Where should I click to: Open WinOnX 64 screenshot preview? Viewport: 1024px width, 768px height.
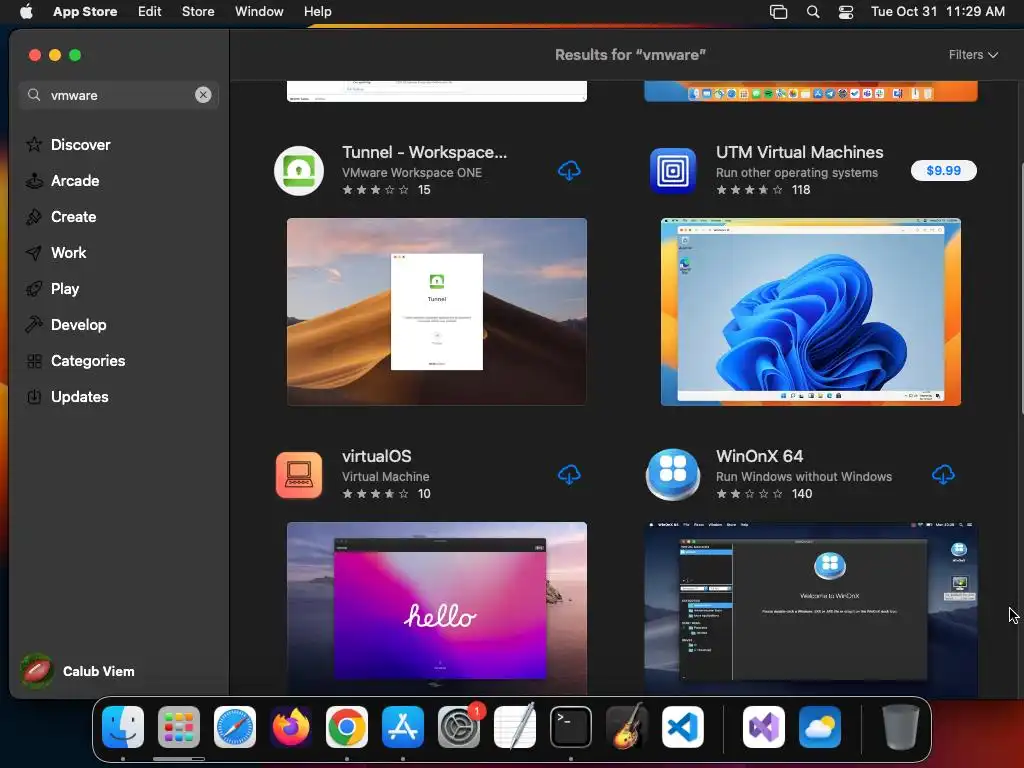810,607
